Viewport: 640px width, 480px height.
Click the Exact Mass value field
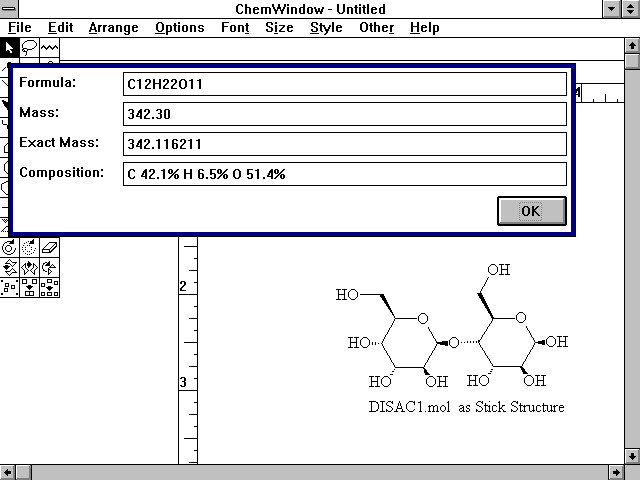[344, 144]
